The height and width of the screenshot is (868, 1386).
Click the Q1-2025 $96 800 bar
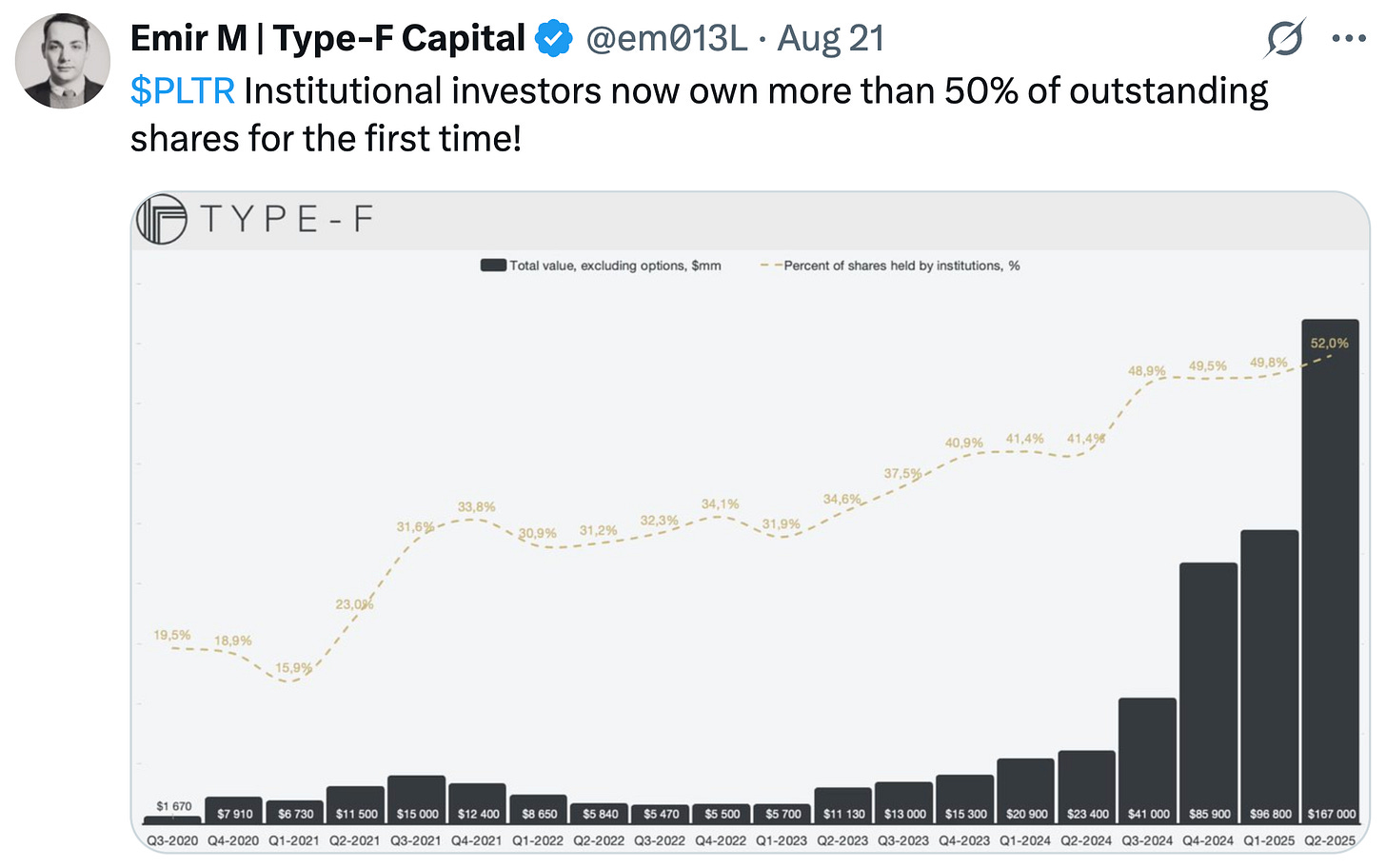pyautogui.click(x=1269, y=676)
